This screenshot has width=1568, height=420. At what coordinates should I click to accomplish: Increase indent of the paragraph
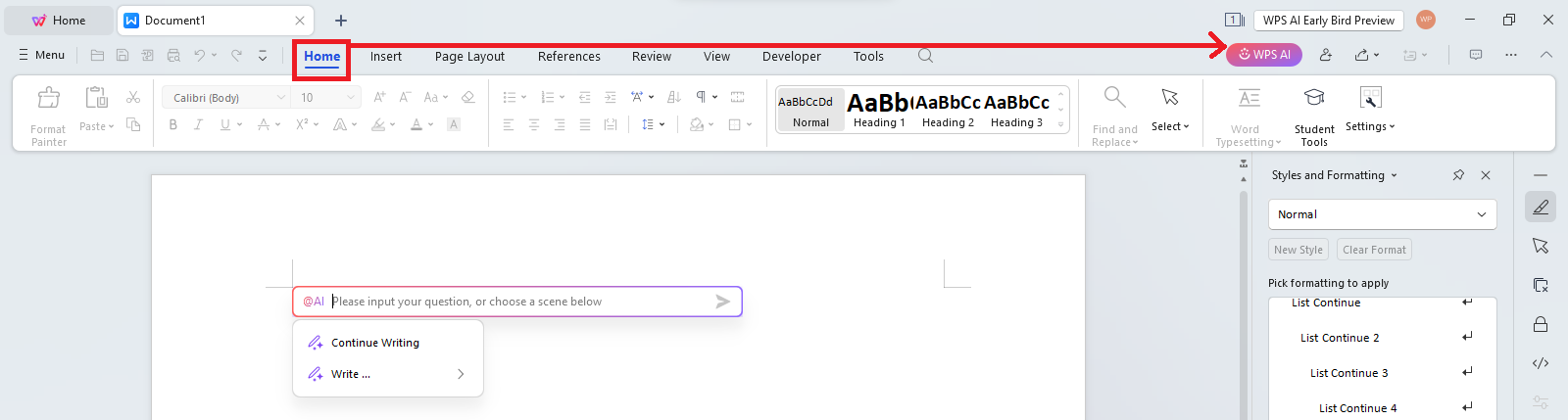[x=611, y=97]
